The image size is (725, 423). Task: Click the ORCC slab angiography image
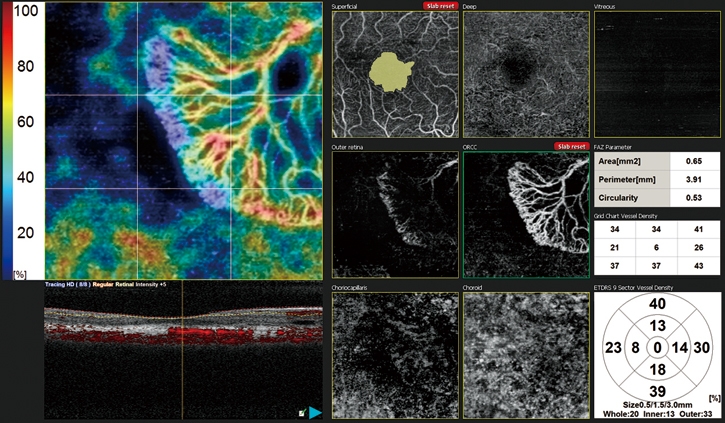tap(523, 216)
